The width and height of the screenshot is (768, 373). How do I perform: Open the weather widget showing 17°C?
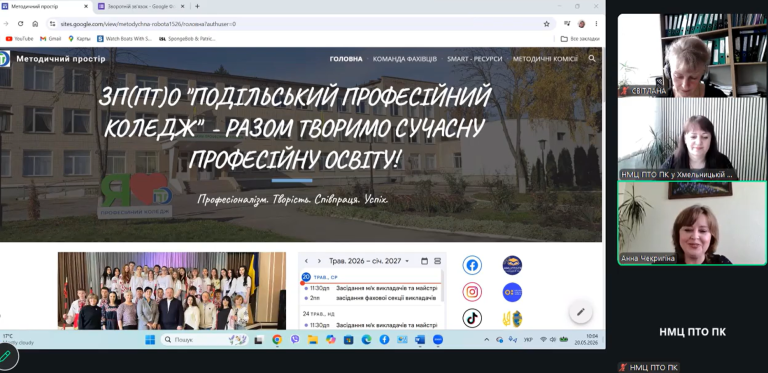point(18,339)
